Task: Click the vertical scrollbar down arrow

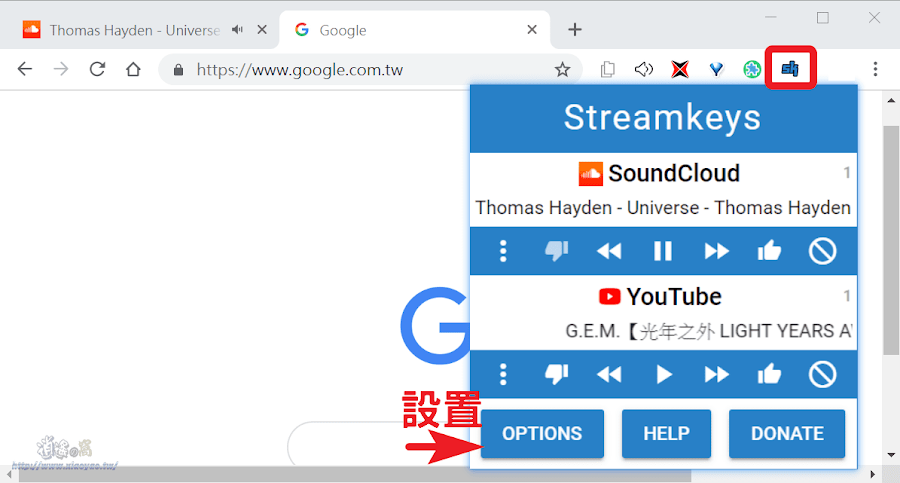Action: click(891, 455)
